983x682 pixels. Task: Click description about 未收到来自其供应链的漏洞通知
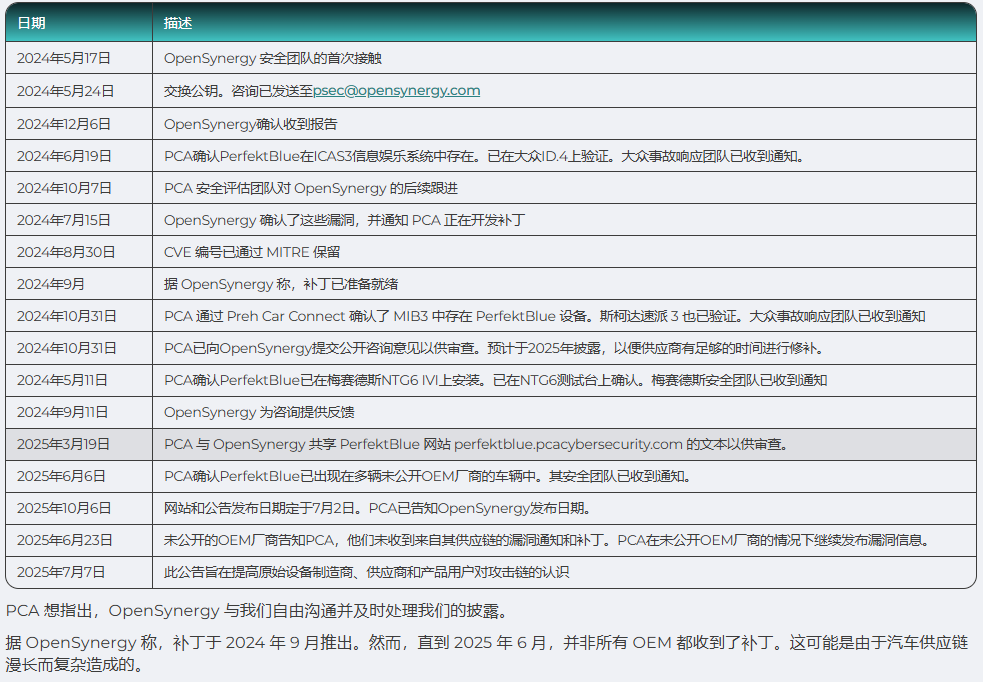coord(547,540)
